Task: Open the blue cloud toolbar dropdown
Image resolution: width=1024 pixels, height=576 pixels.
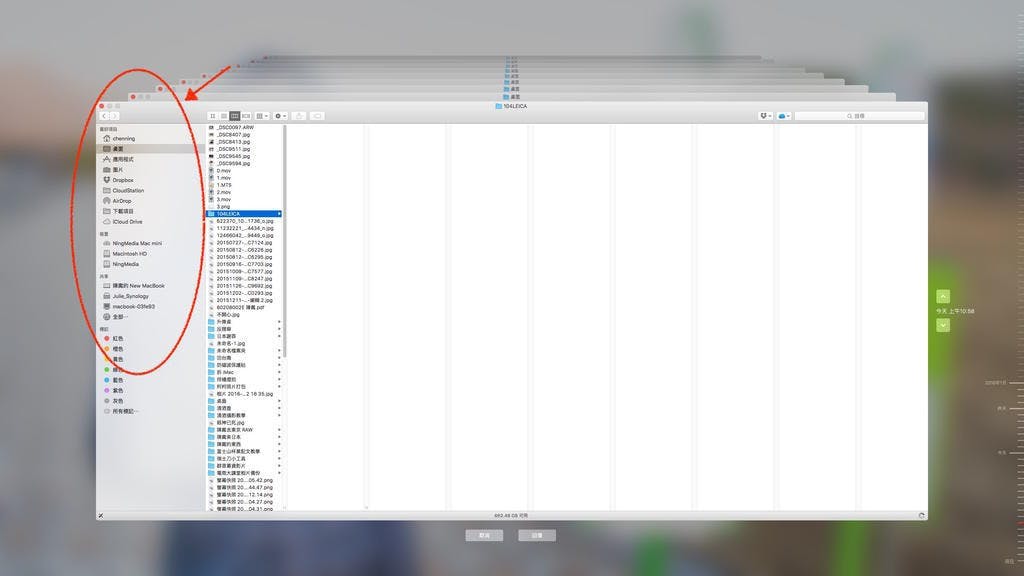Action: [x=784, y=116]
